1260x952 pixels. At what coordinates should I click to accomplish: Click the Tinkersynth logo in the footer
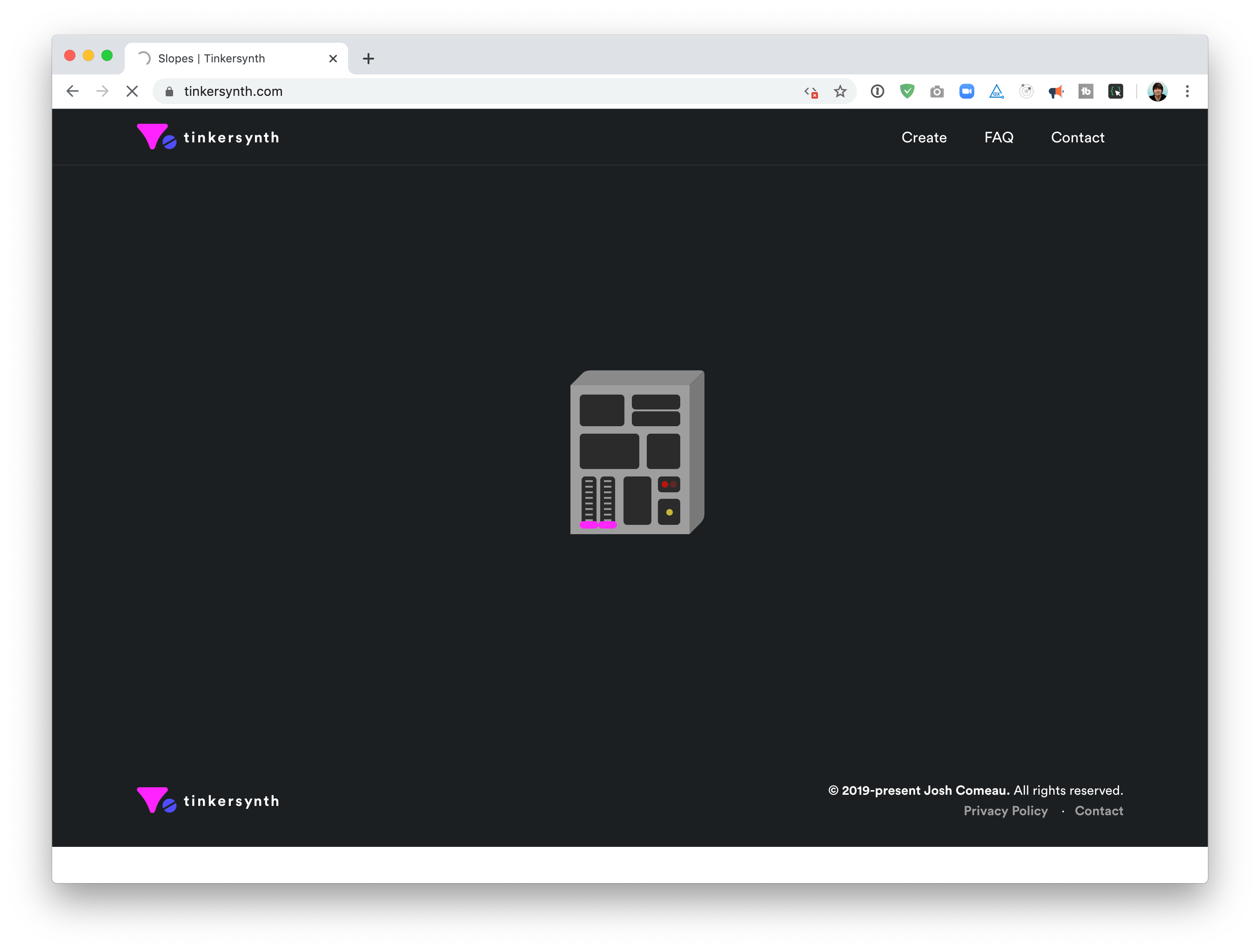(x=208, y=800)
